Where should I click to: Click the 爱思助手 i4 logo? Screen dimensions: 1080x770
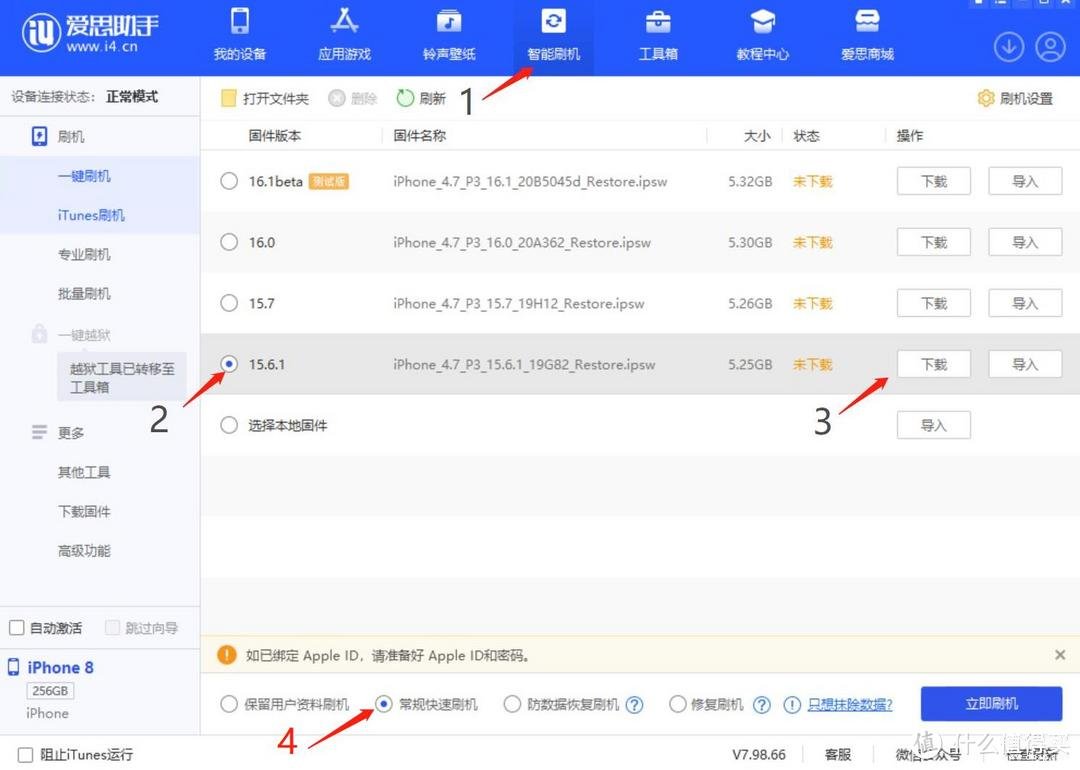point(90,32)
